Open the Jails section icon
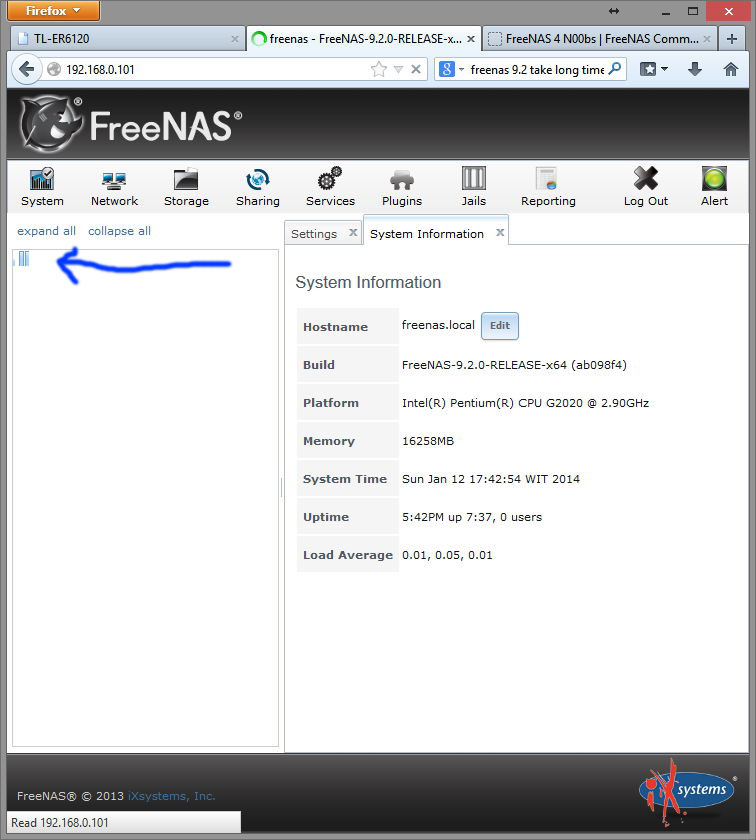 [x=474, y=178]
